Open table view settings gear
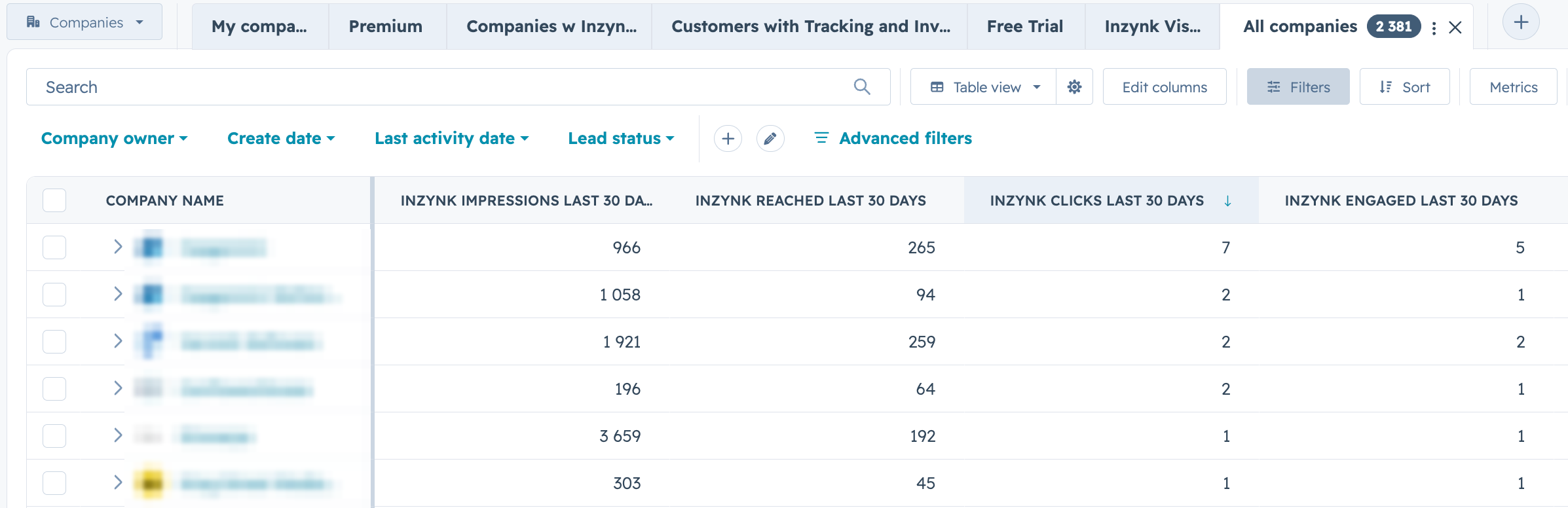This screenshot has height=508, width=1568. pyautogui.click(x=1074, y=86)
